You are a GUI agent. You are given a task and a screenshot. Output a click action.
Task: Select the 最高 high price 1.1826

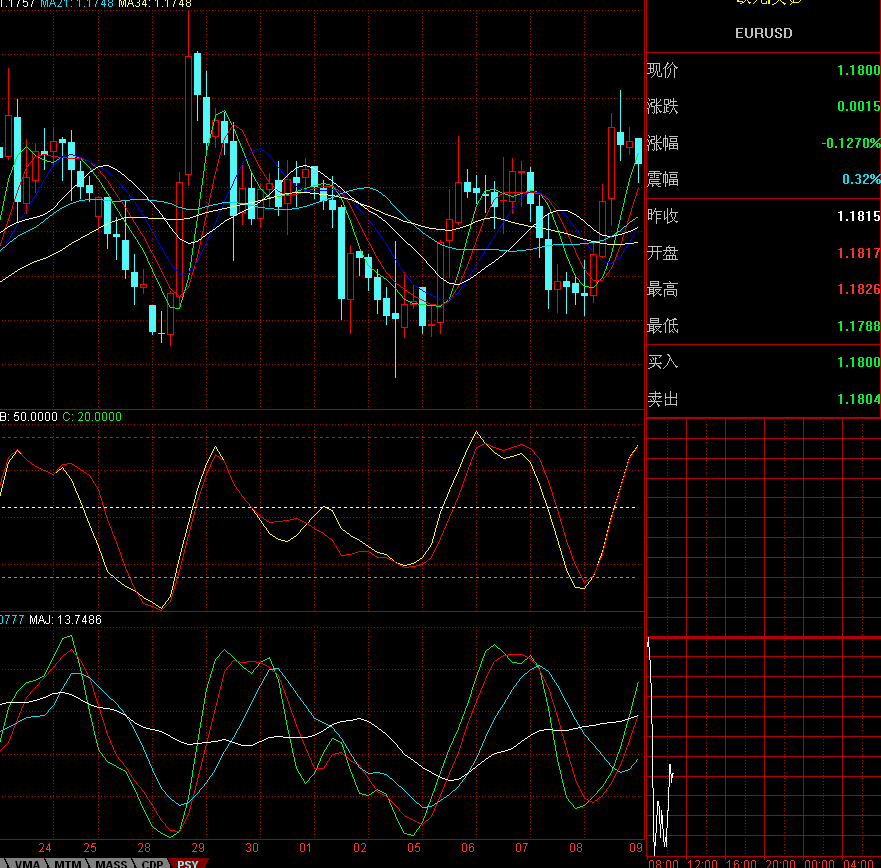point(858,289)
